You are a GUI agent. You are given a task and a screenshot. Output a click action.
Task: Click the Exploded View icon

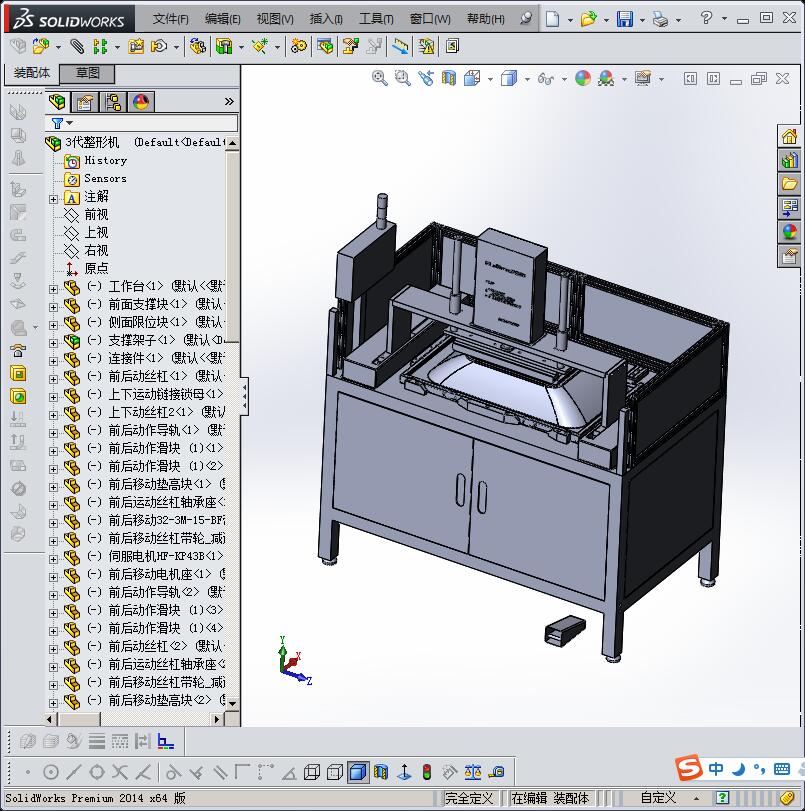point(350,47)
